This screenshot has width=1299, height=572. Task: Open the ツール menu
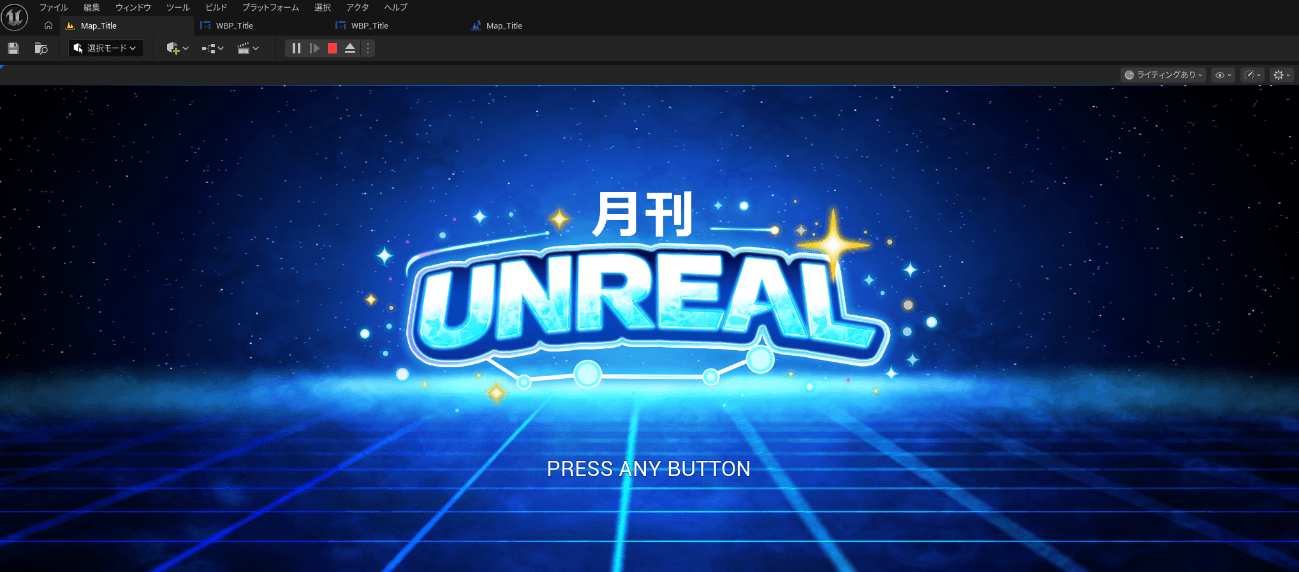(x=177, y=7)
